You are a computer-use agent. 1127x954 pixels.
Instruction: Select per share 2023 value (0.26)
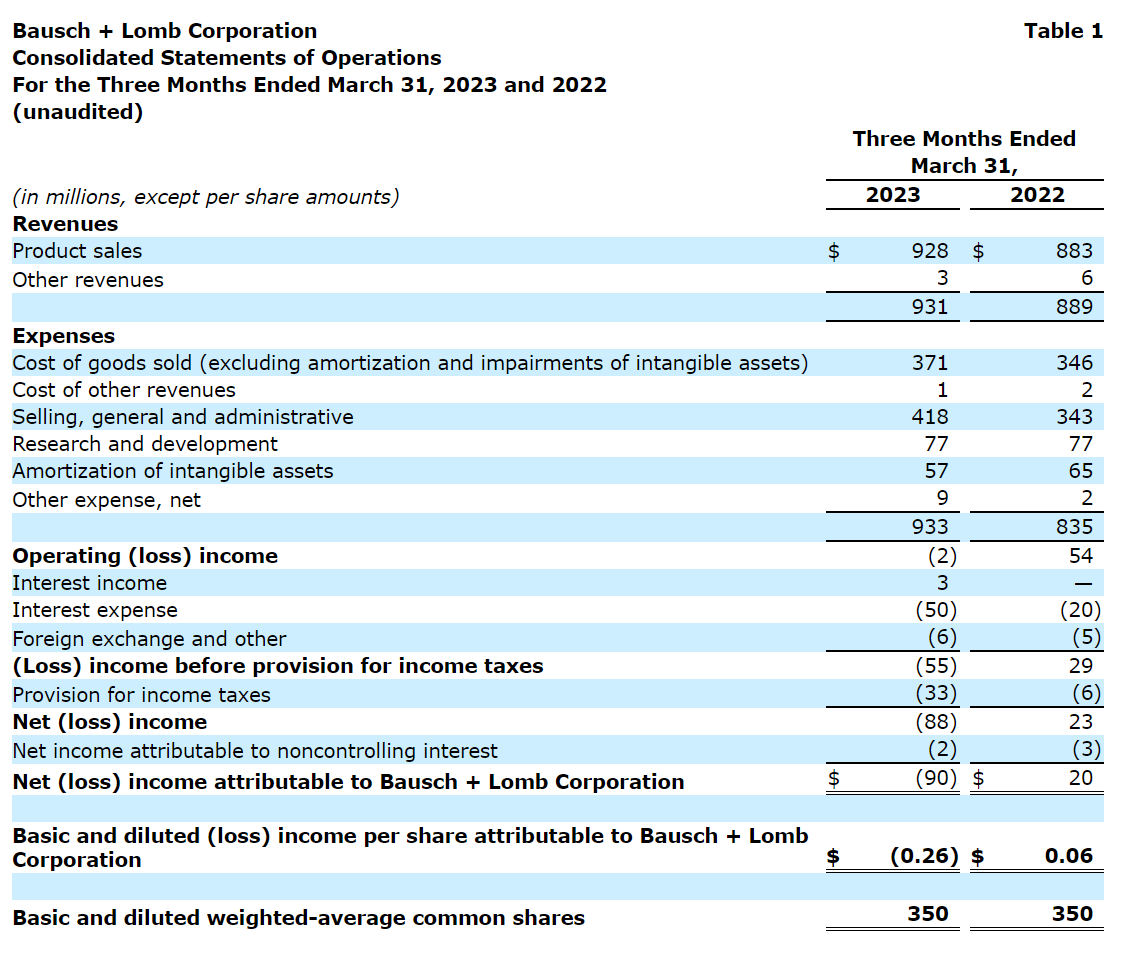pyautogui.click(x=924, y=856)
